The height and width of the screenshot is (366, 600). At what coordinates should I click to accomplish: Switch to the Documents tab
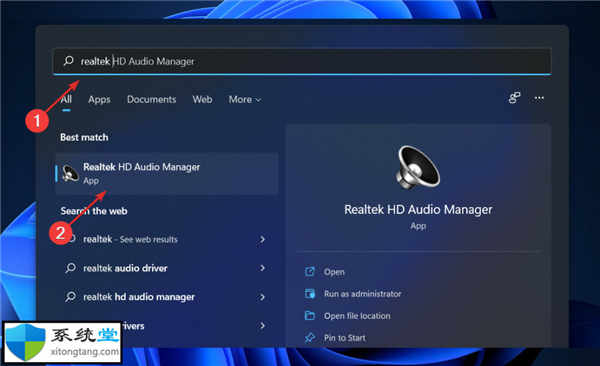pos(152,100)
